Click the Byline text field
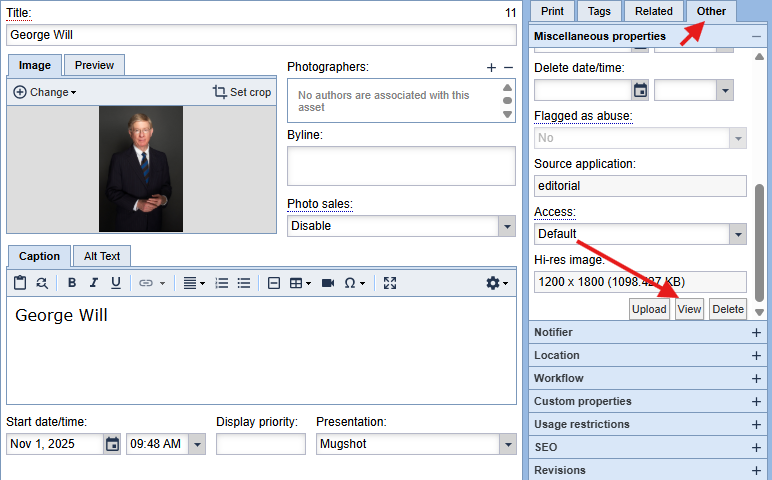The height and width of the screenshot is (480, 772). point(401,166)
